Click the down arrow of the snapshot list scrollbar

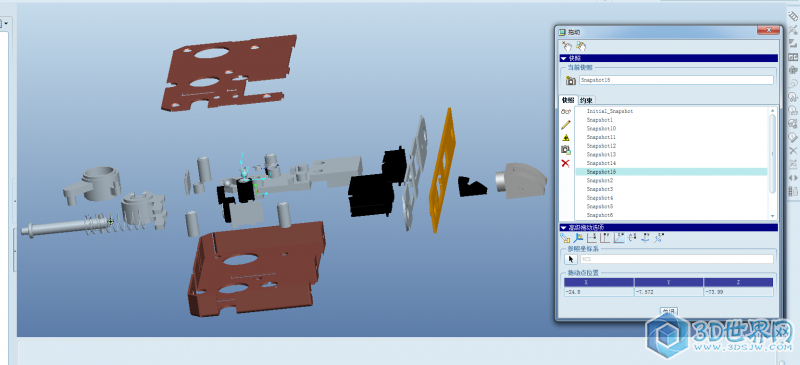coord(772,216)
